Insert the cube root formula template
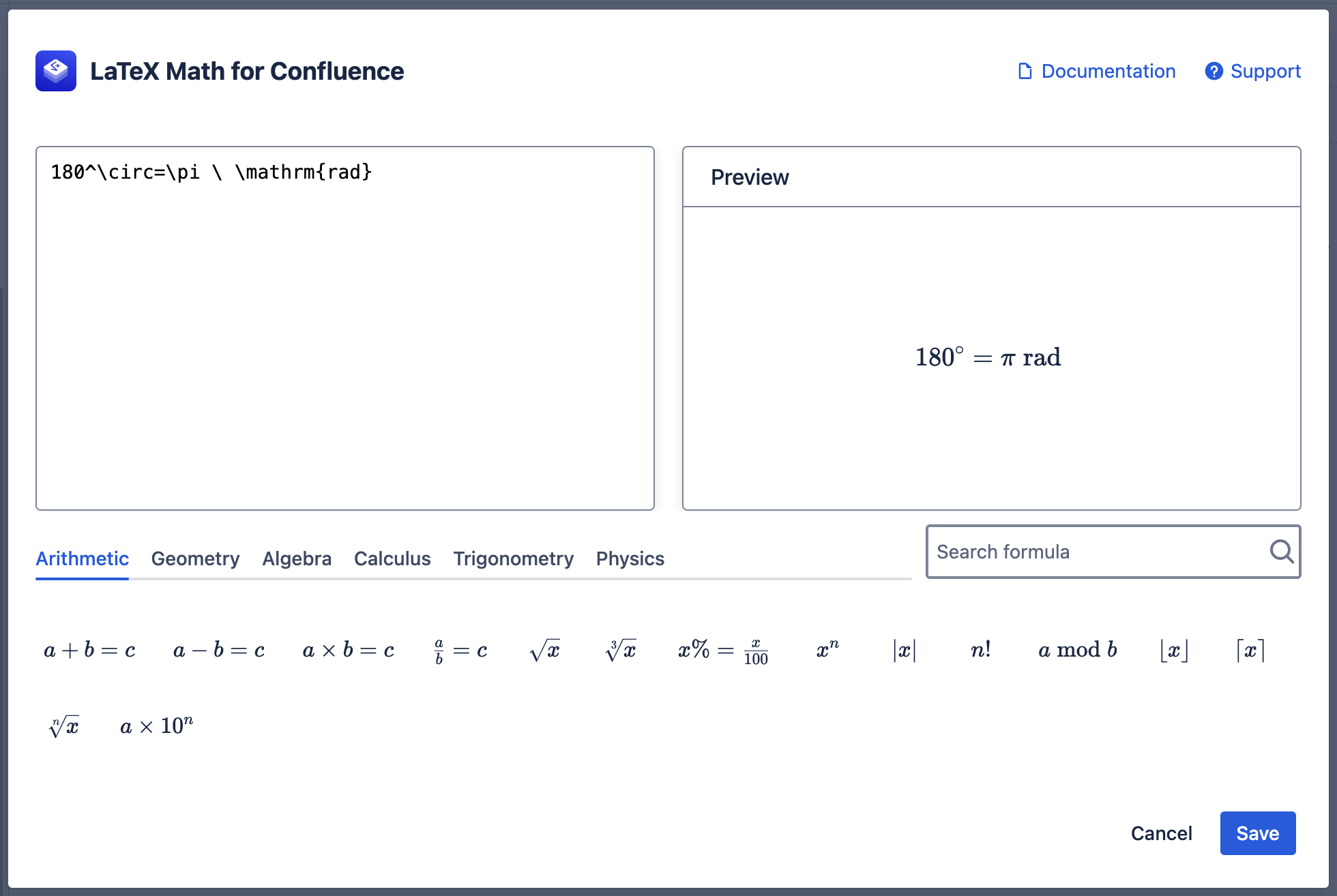The width and height of the screenshot is (1337, 896). [x=621, y=651]
